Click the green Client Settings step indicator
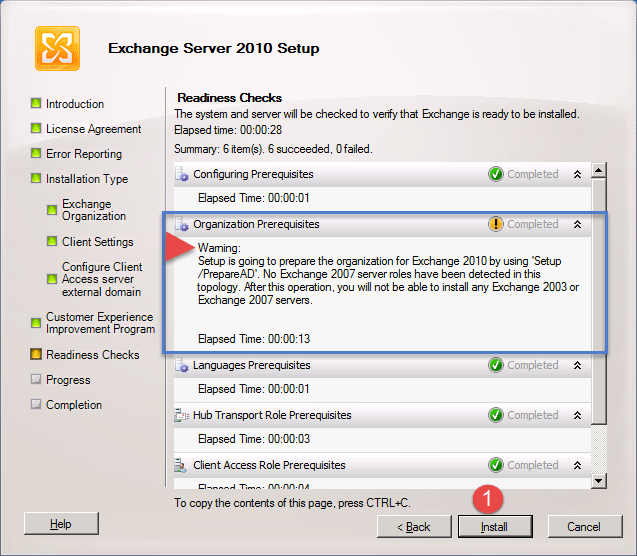Image resolution: width=637 pixels, height=556 pixels. click(x=52, y=241)
